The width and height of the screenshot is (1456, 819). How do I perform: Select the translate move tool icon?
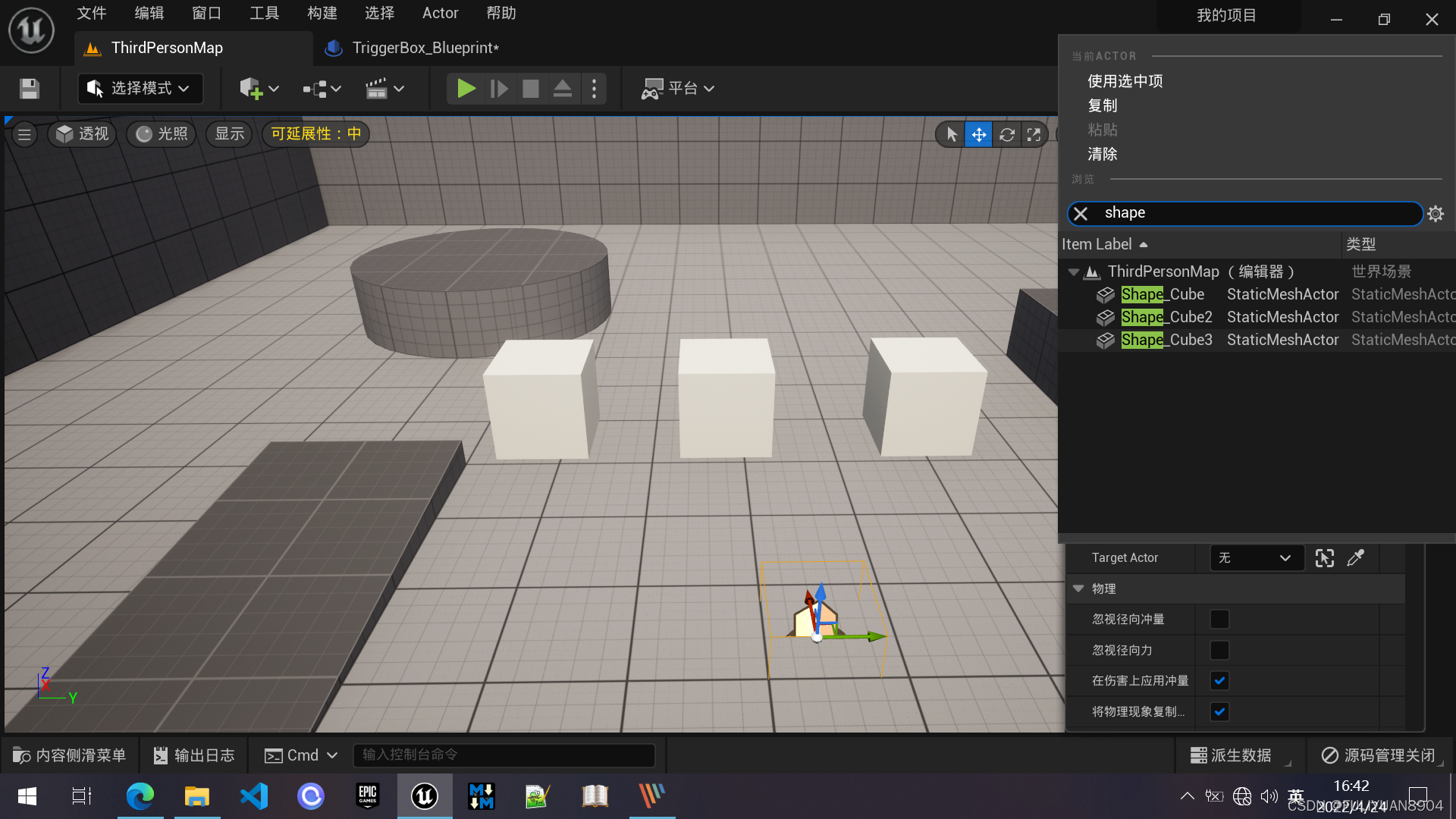(979, 134)
